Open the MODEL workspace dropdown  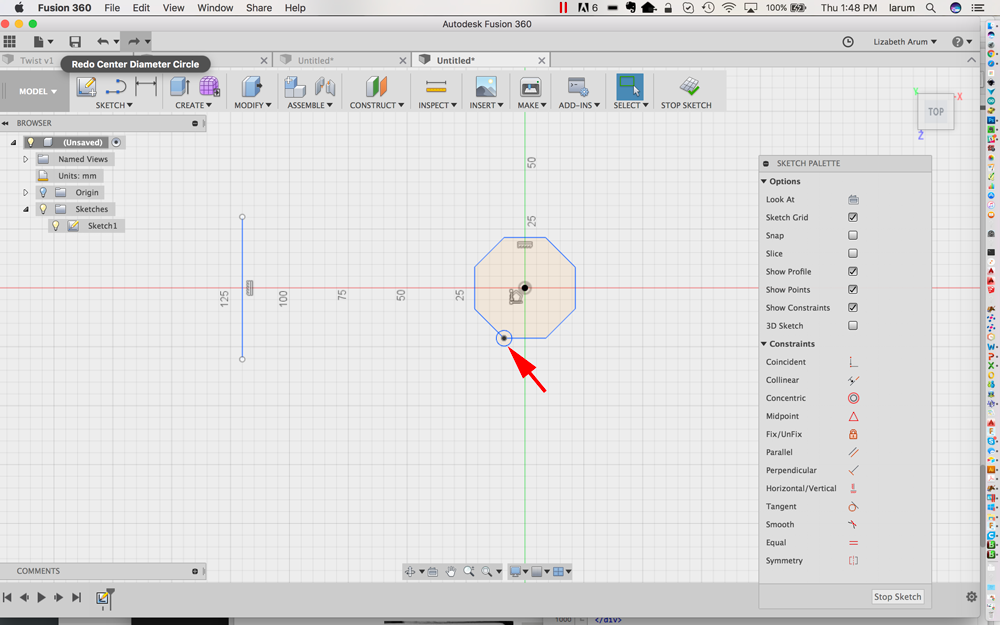[38, 91]
